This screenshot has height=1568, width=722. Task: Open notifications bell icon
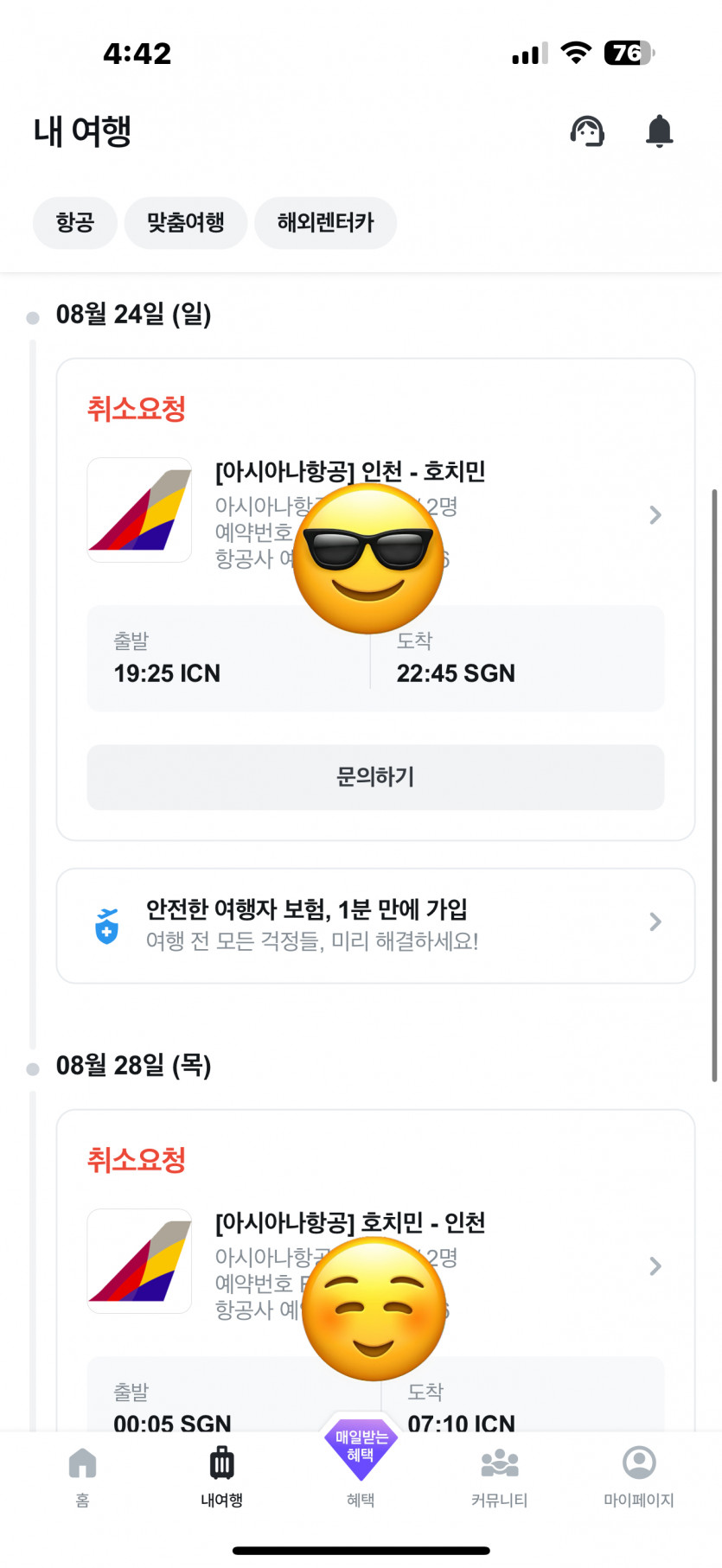pyautogui.click(x=659, y=131)
